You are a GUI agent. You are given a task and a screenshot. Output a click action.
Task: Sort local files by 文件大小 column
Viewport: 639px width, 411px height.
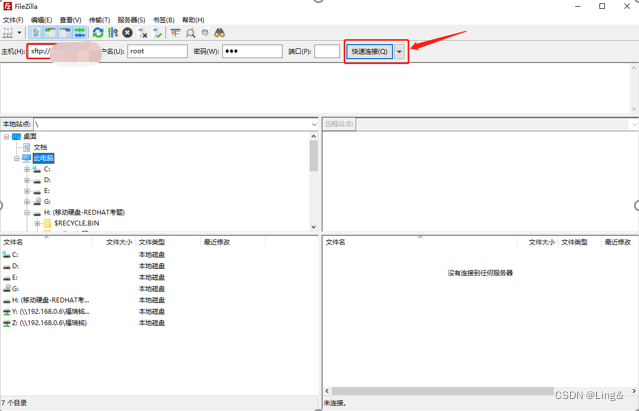click(114, 242)
